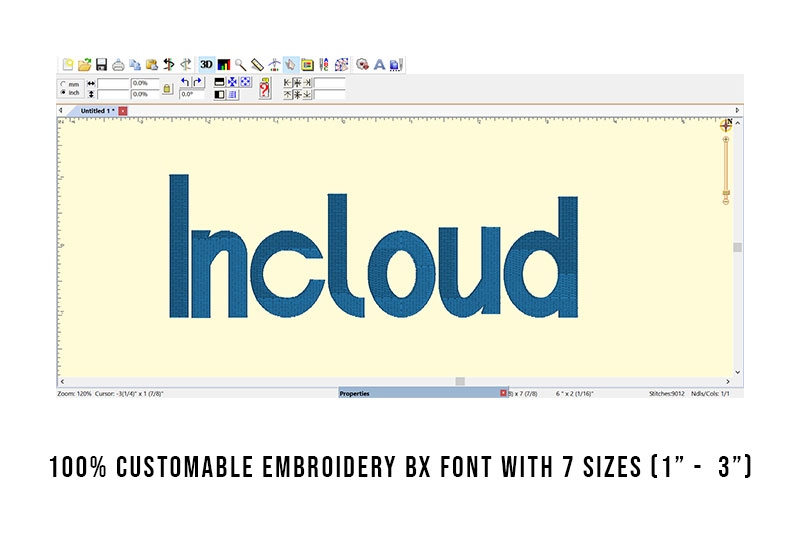Click the height size input field

click(x=113, y=94)
